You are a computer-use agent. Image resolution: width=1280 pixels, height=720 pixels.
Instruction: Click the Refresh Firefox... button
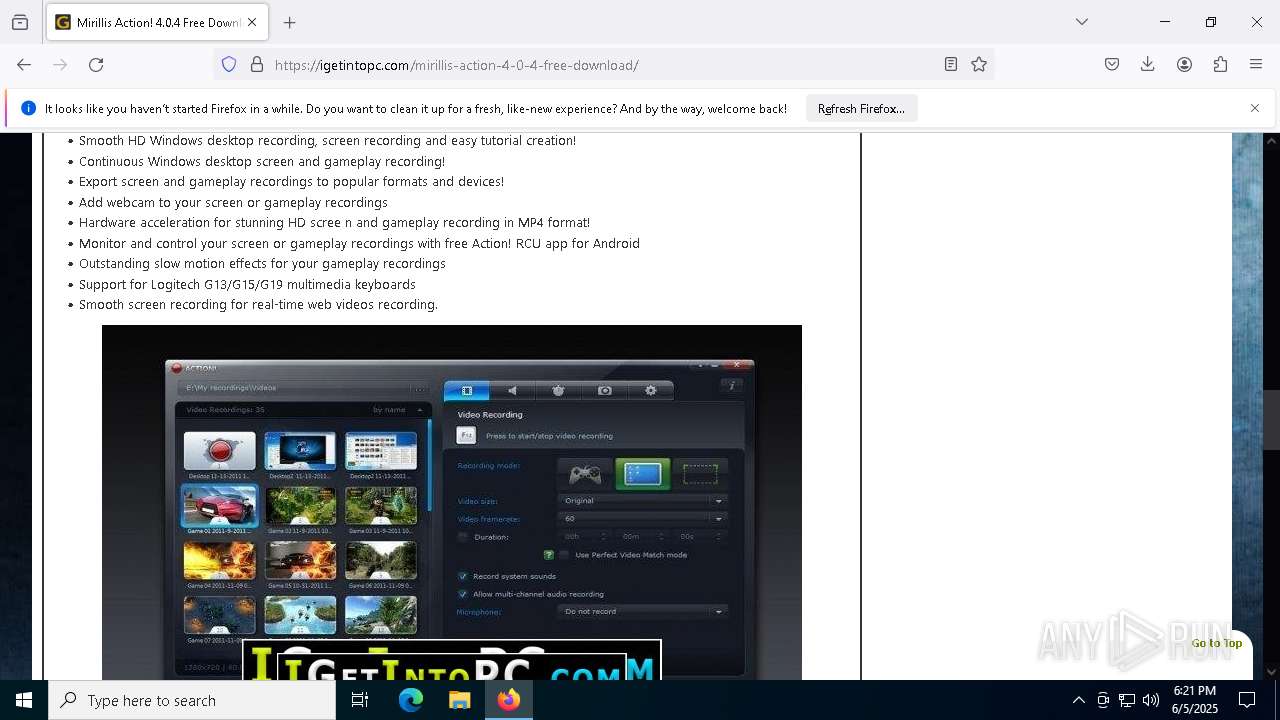(x=861, y=108)
